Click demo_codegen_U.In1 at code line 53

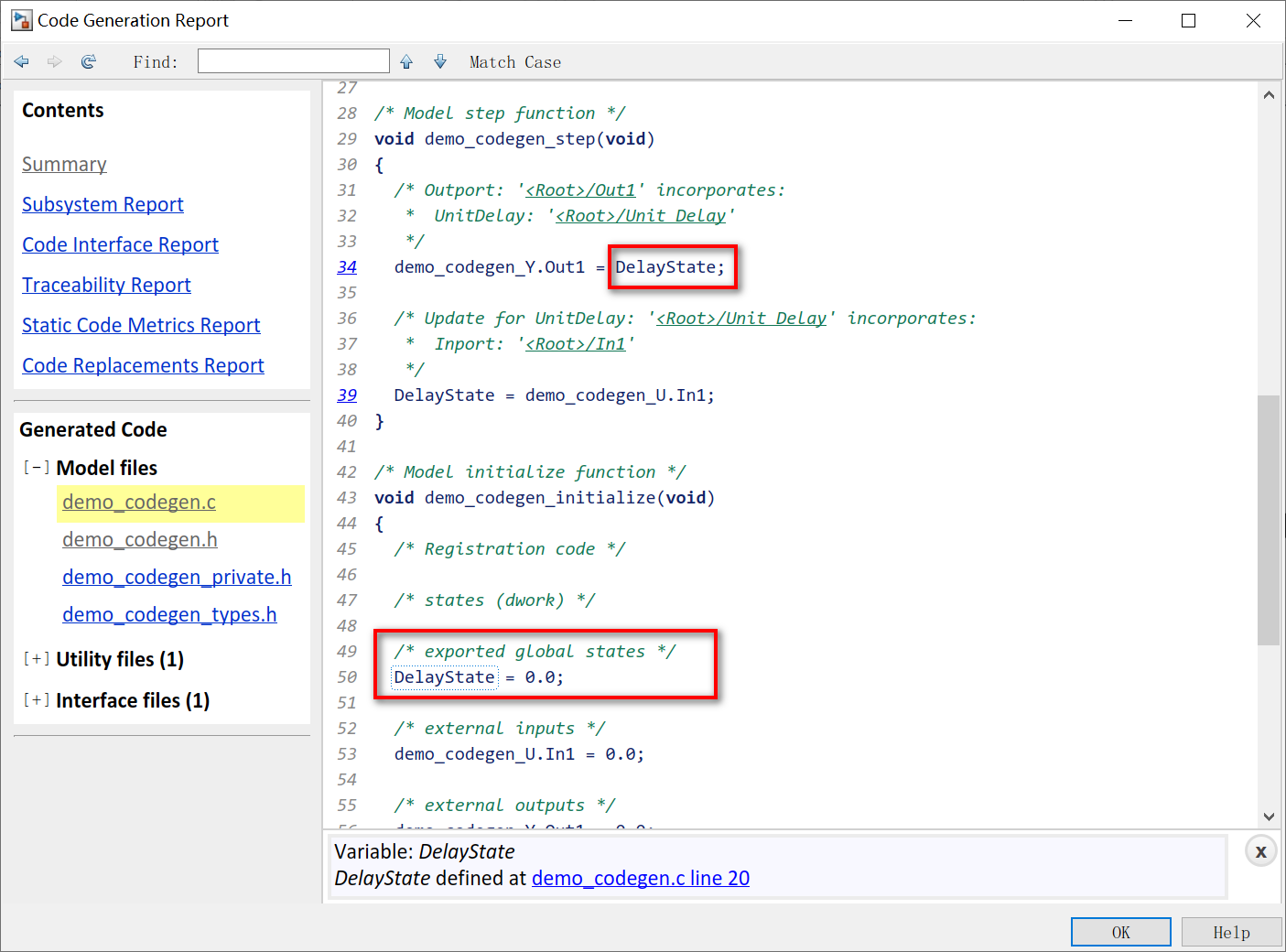pos(484,754)
